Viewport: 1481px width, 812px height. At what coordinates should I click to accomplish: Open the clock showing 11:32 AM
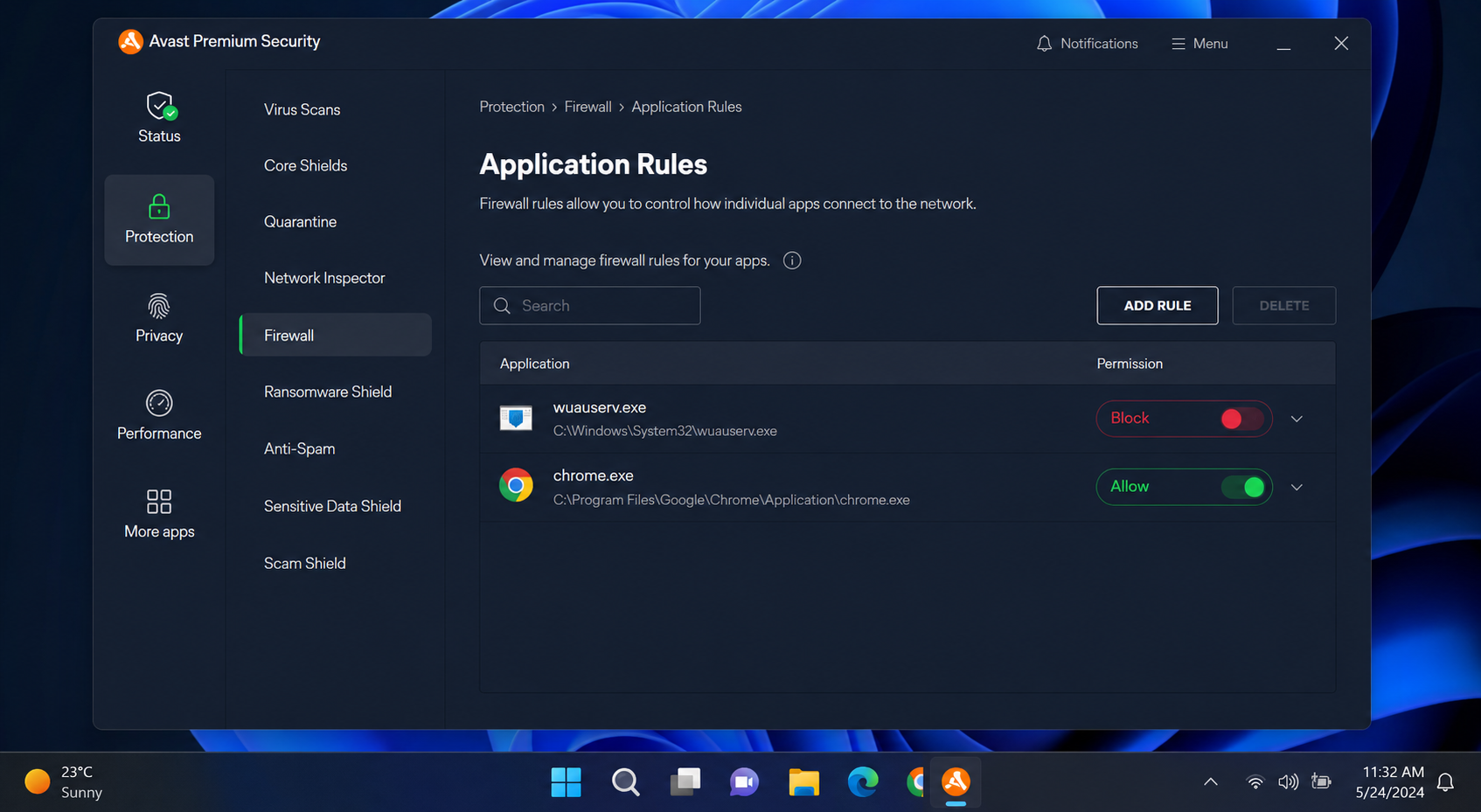(x=1390, y=782)
